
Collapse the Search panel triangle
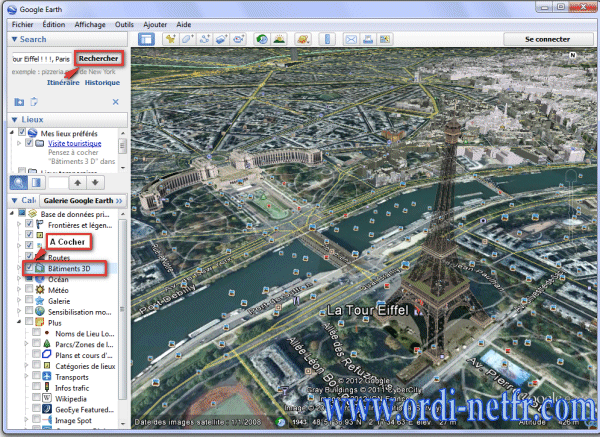point(14,39)
